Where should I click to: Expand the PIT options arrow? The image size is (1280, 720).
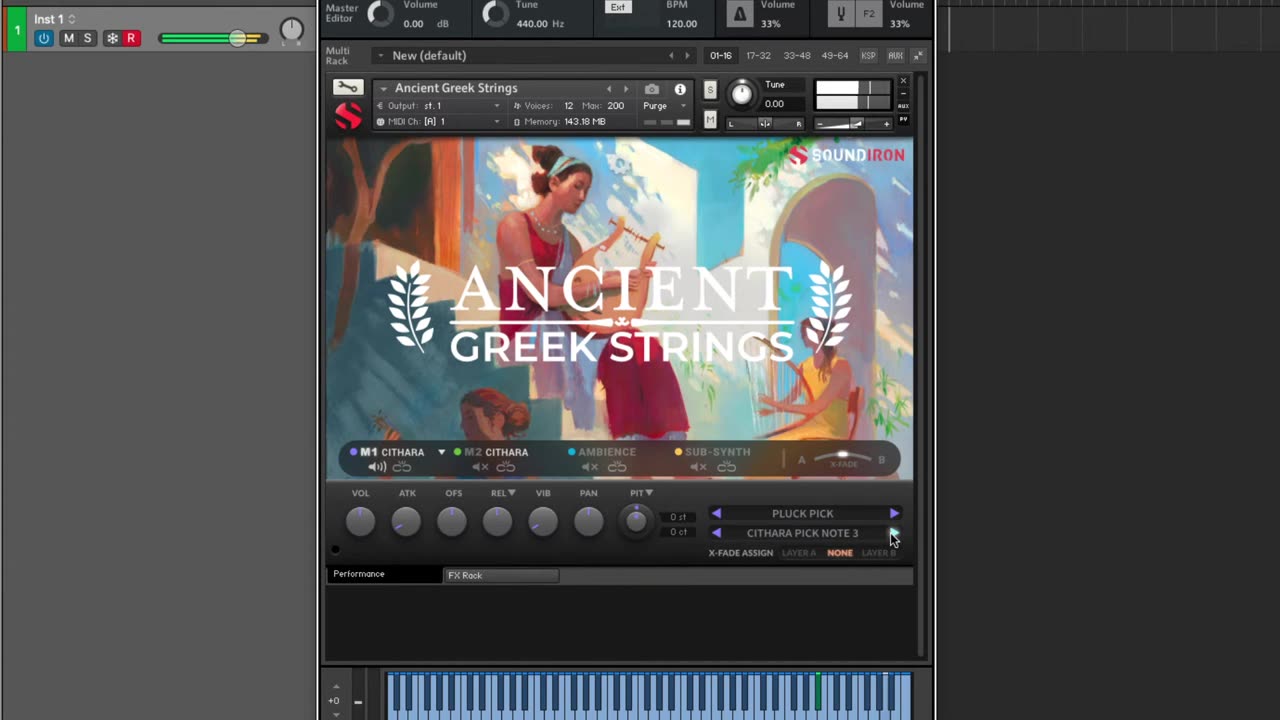(x=649, y=493)
